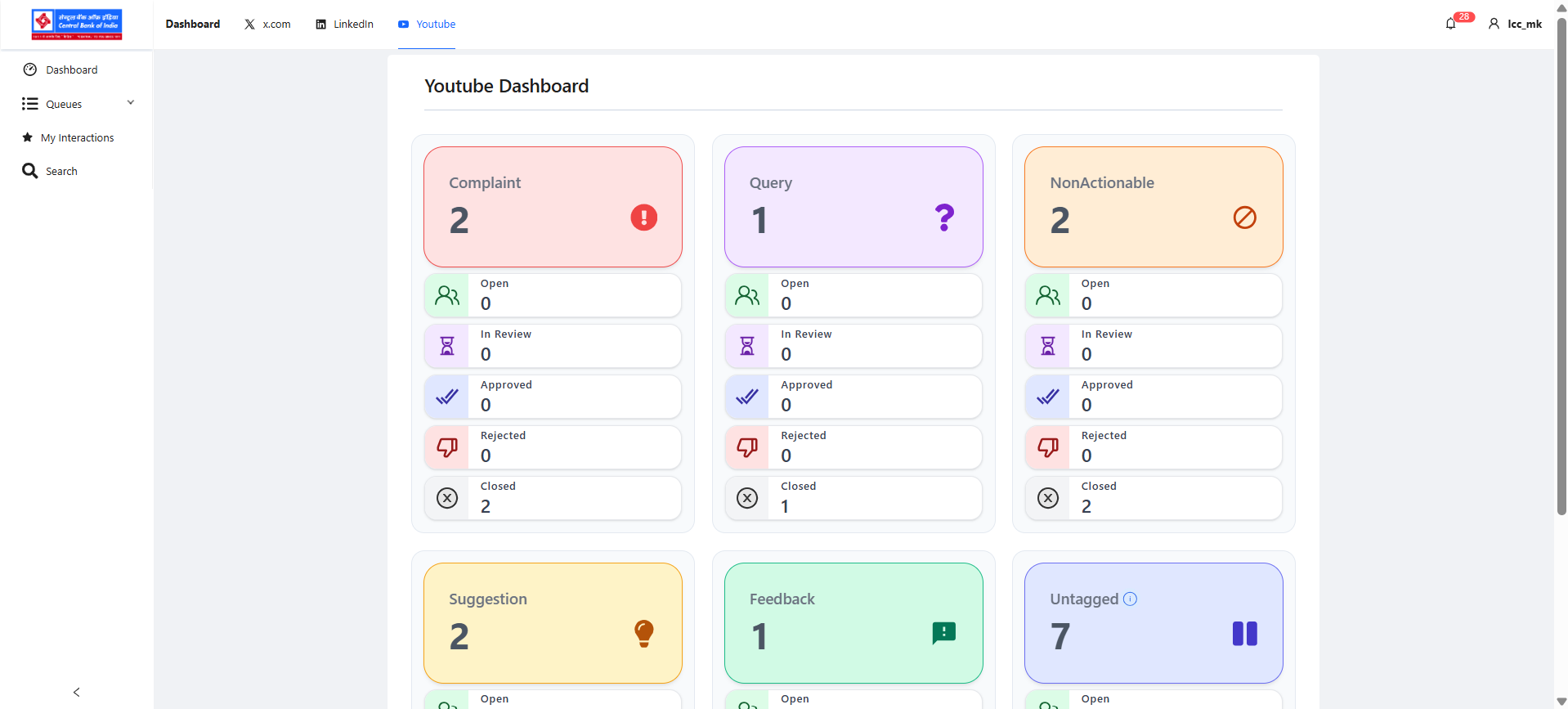Image resolution: width=1568 pixels, height=709 pixels.
Task: Click the sidebar Search magnifier icon
Action: tap(29, 171)
